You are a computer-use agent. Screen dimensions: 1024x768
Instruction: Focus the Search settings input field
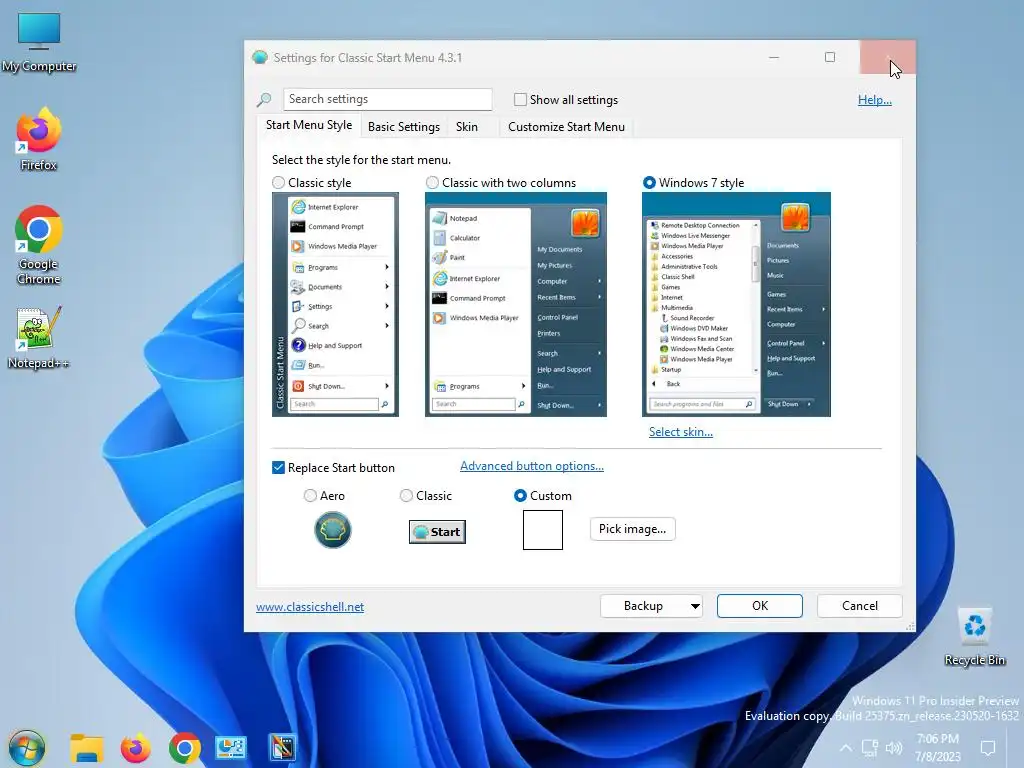click(x=387, y=99)
